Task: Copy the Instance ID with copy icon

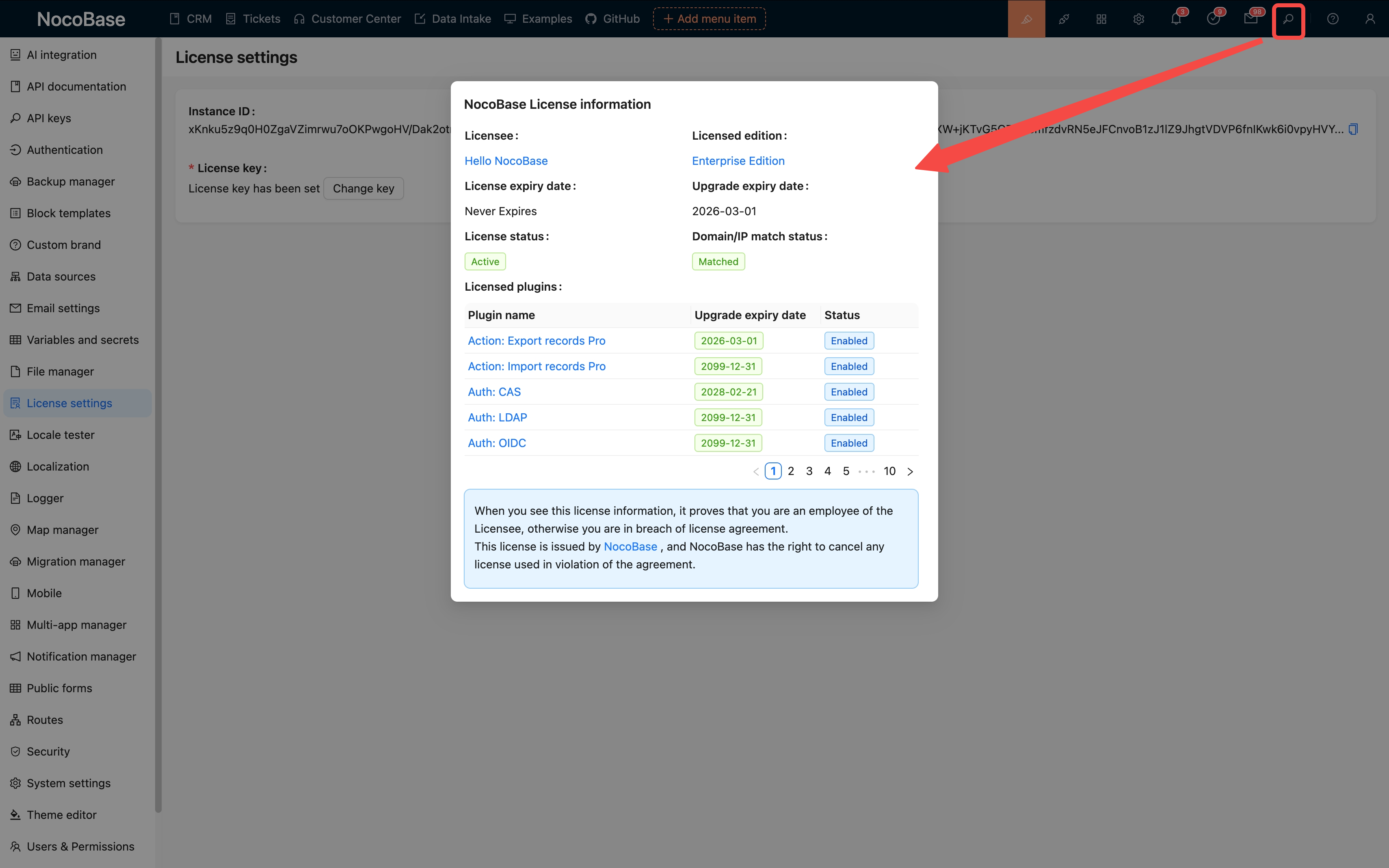Action: tap(1353, 129)
